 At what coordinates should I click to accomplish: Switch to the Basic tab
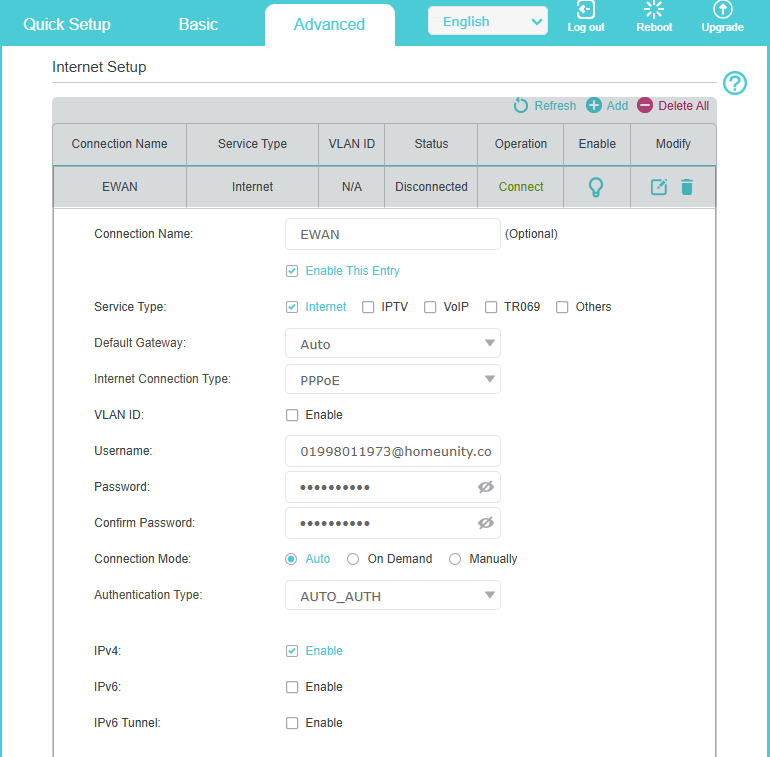click(x=198, y=24)
